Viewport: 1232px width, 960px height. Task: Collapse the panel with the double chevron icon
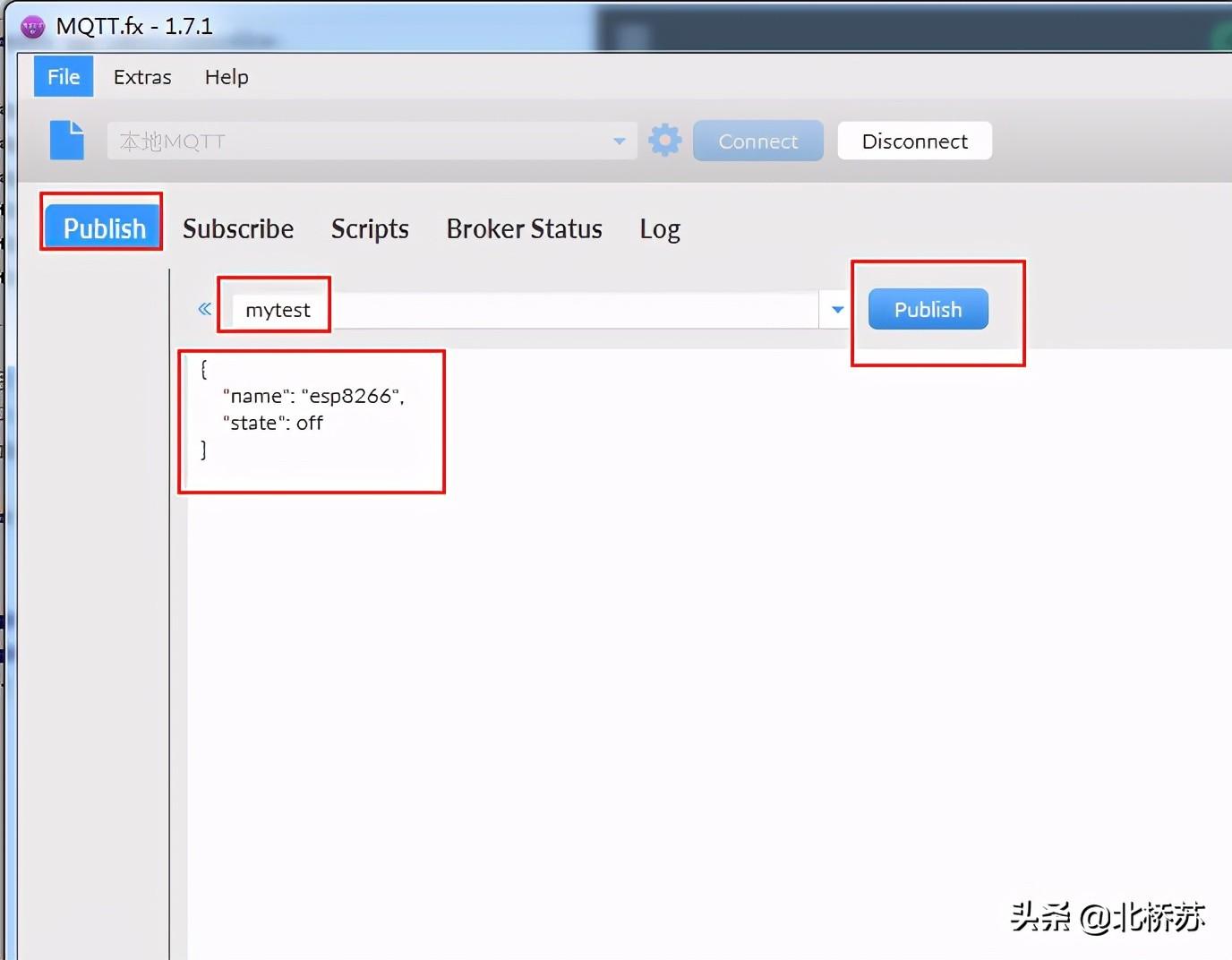pos(205,309)
